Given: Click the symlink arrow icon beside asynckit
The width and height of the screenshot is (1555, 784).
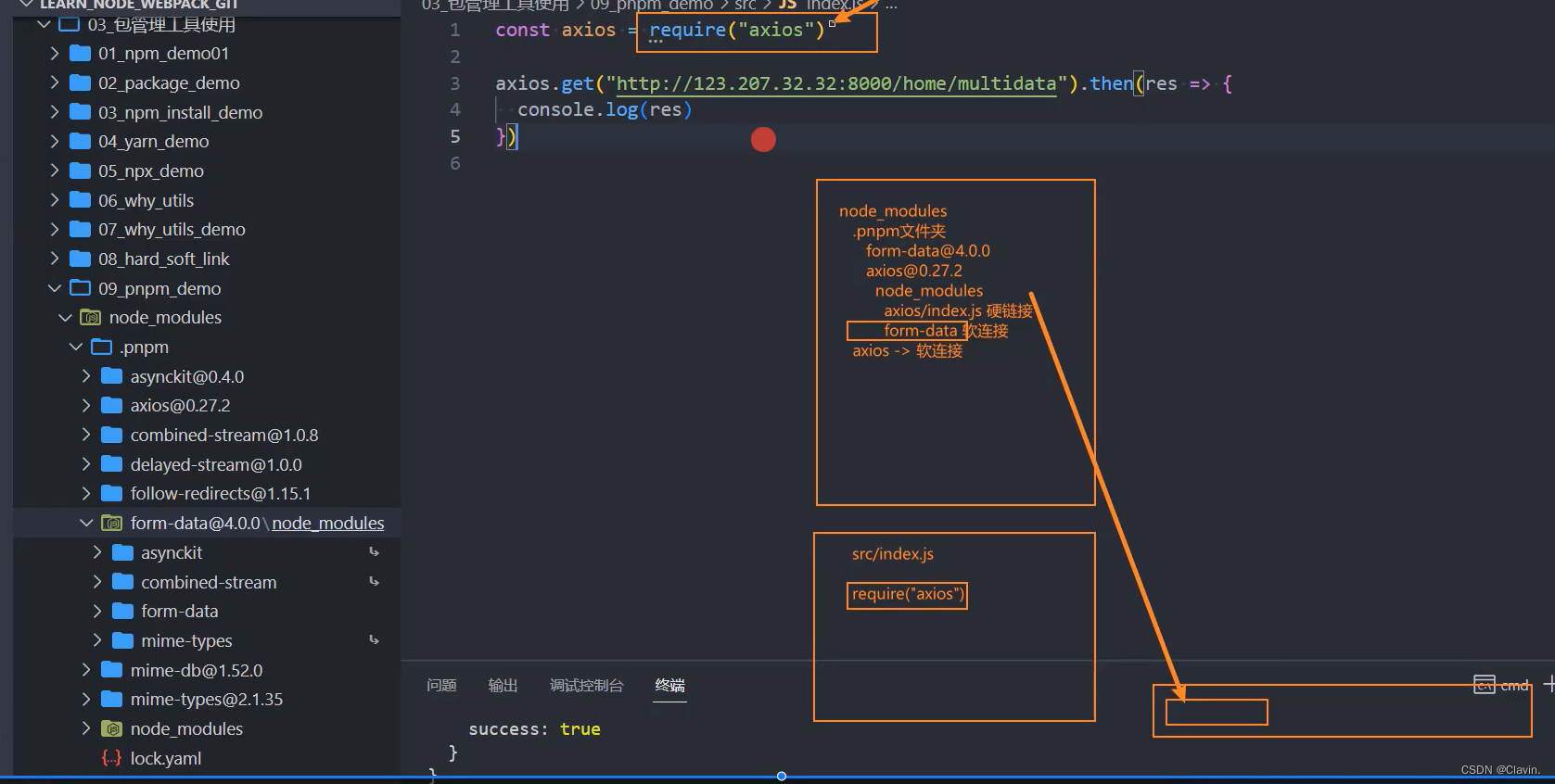Looking at the screenshot, I should click(x=374, y=552).
